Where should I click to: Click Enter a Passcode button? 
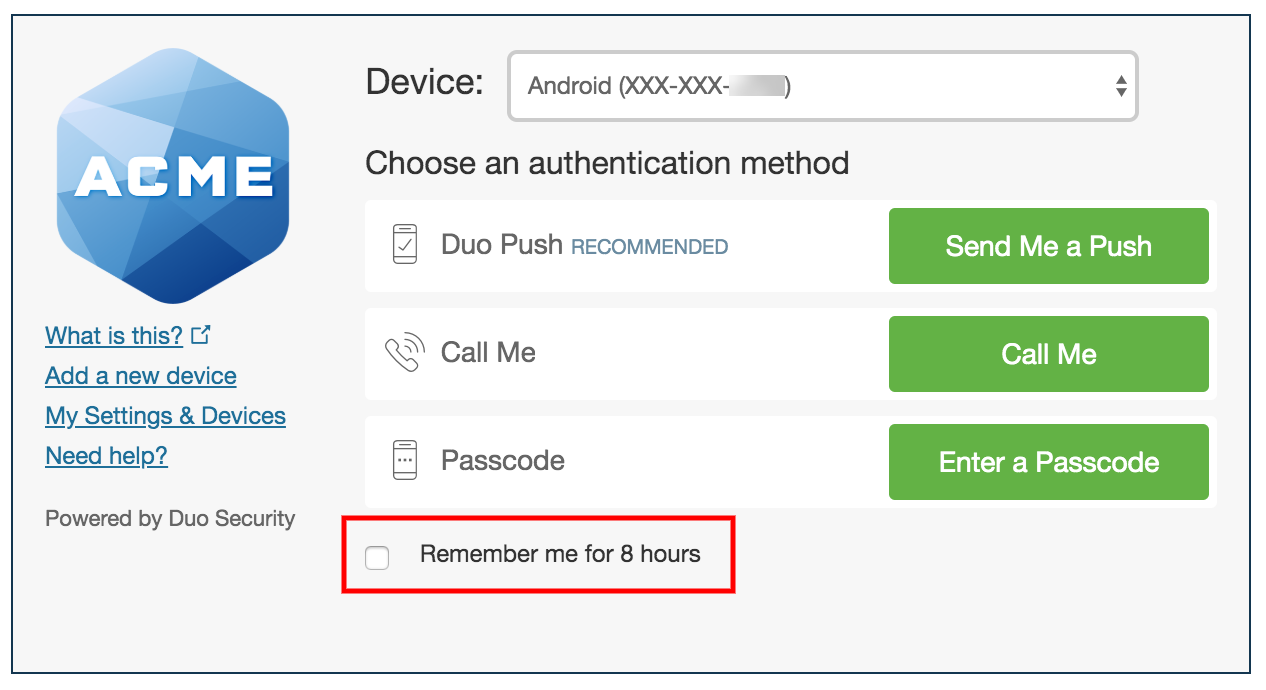pos(1048,461)
